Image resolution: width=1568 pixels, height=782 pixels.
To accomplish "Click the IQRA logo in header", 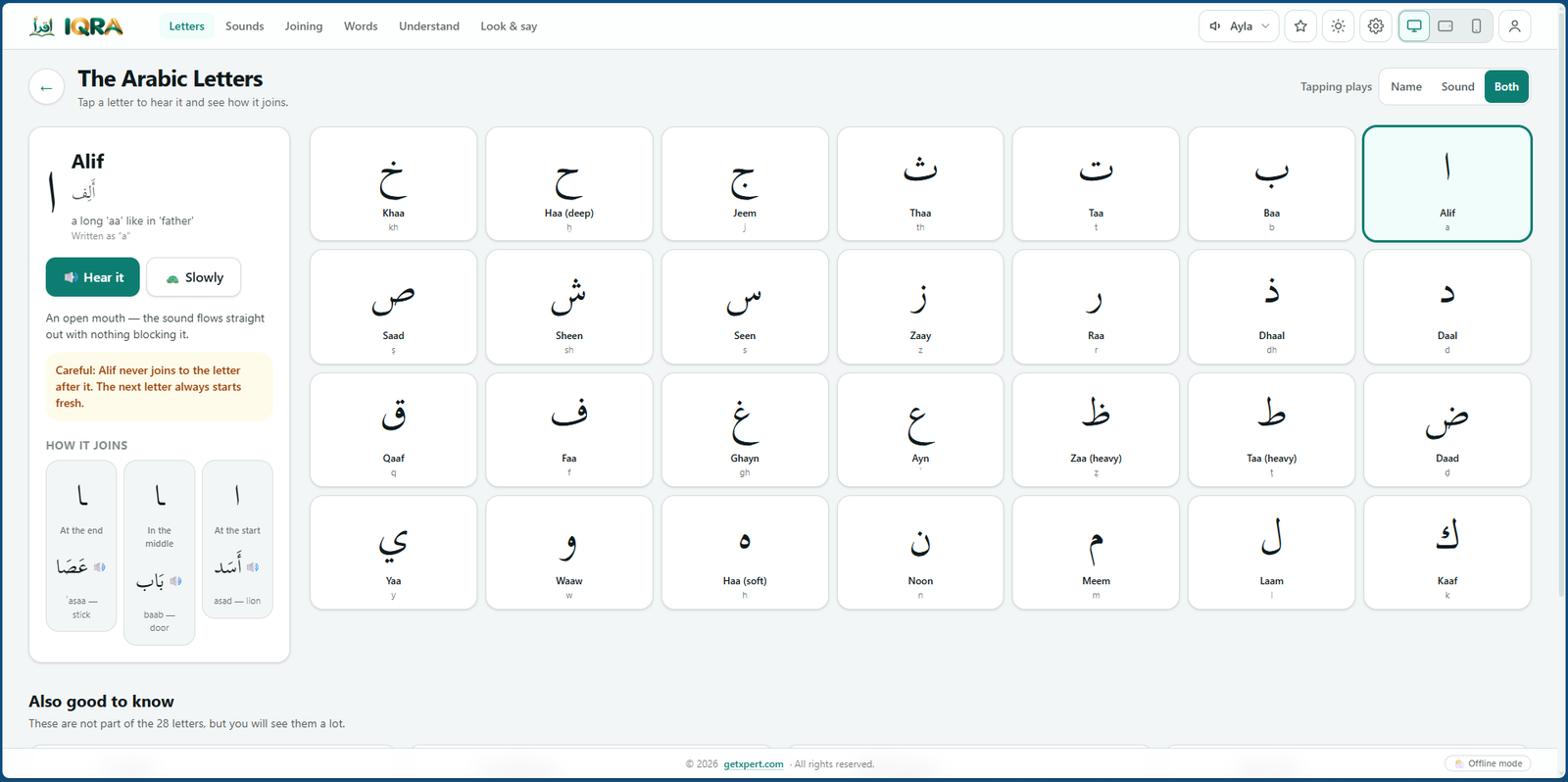I will pyautogui.click(x=76, y=26).
